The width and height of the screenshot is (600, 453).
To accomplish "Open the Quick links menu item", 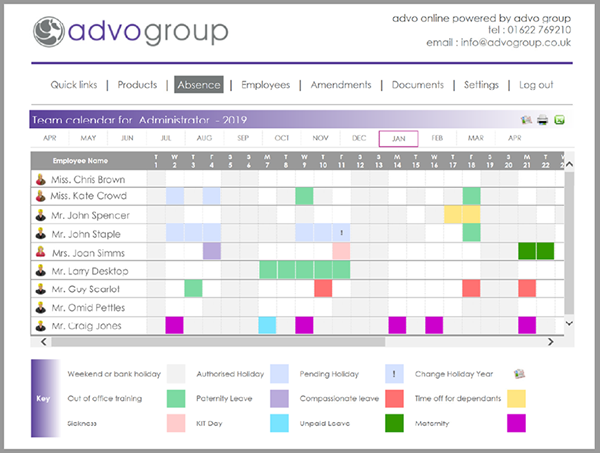I will 74,85.
